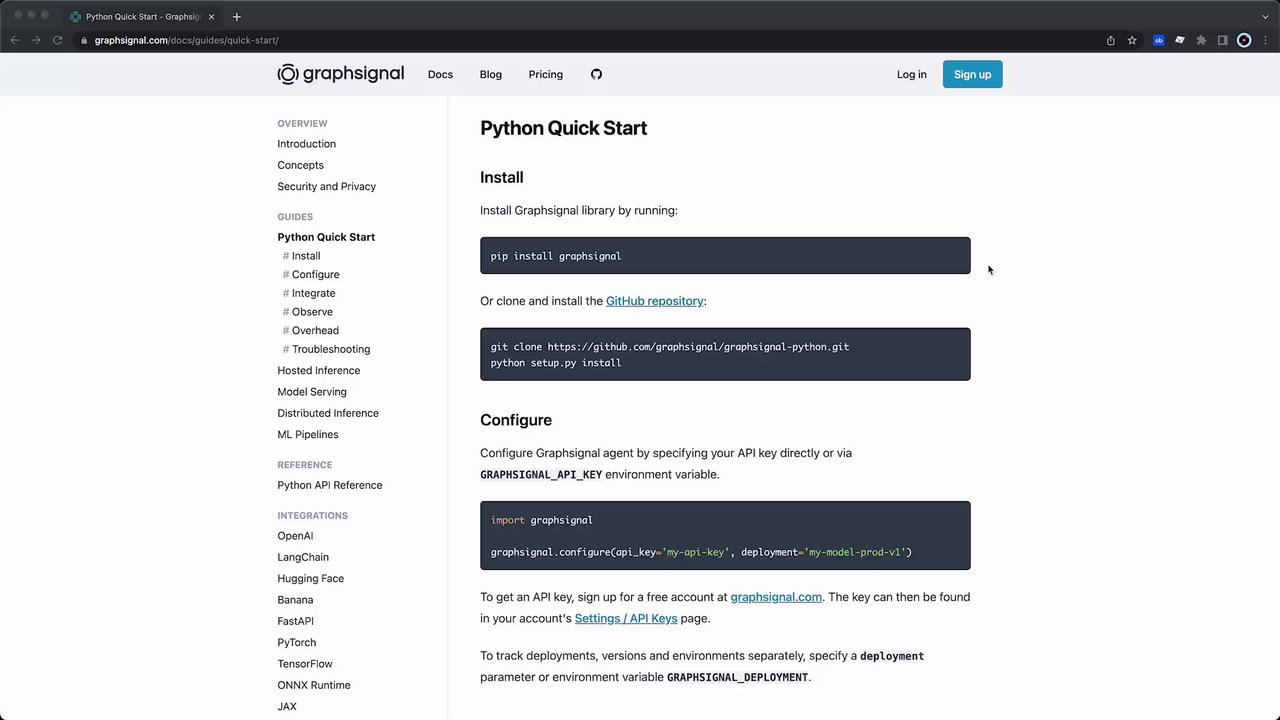The height and width of the screenshot is (720, 1280).
Task: Click the 'Install' section heading
Action: click(502, 177)
